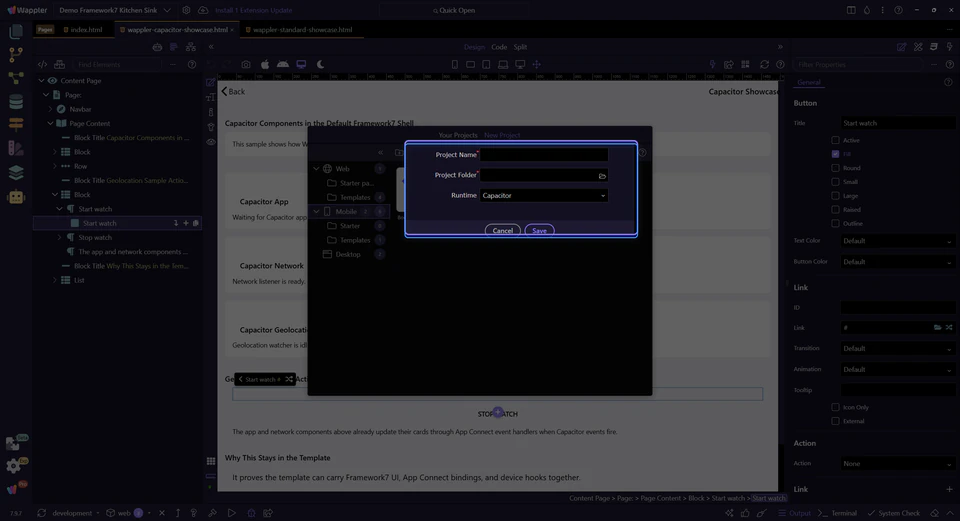Open the Workflows sidebar icon
The height and width of the screenshot is (521, 960).
click(x=16, y=78)
